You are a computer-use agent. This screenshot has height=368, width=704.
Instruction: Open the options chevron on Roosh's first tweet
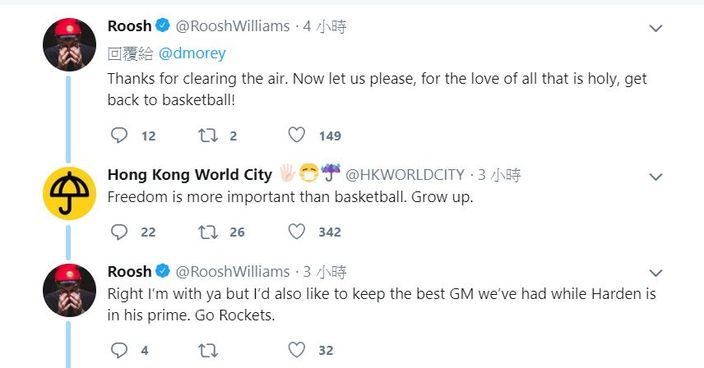[656, 28]
